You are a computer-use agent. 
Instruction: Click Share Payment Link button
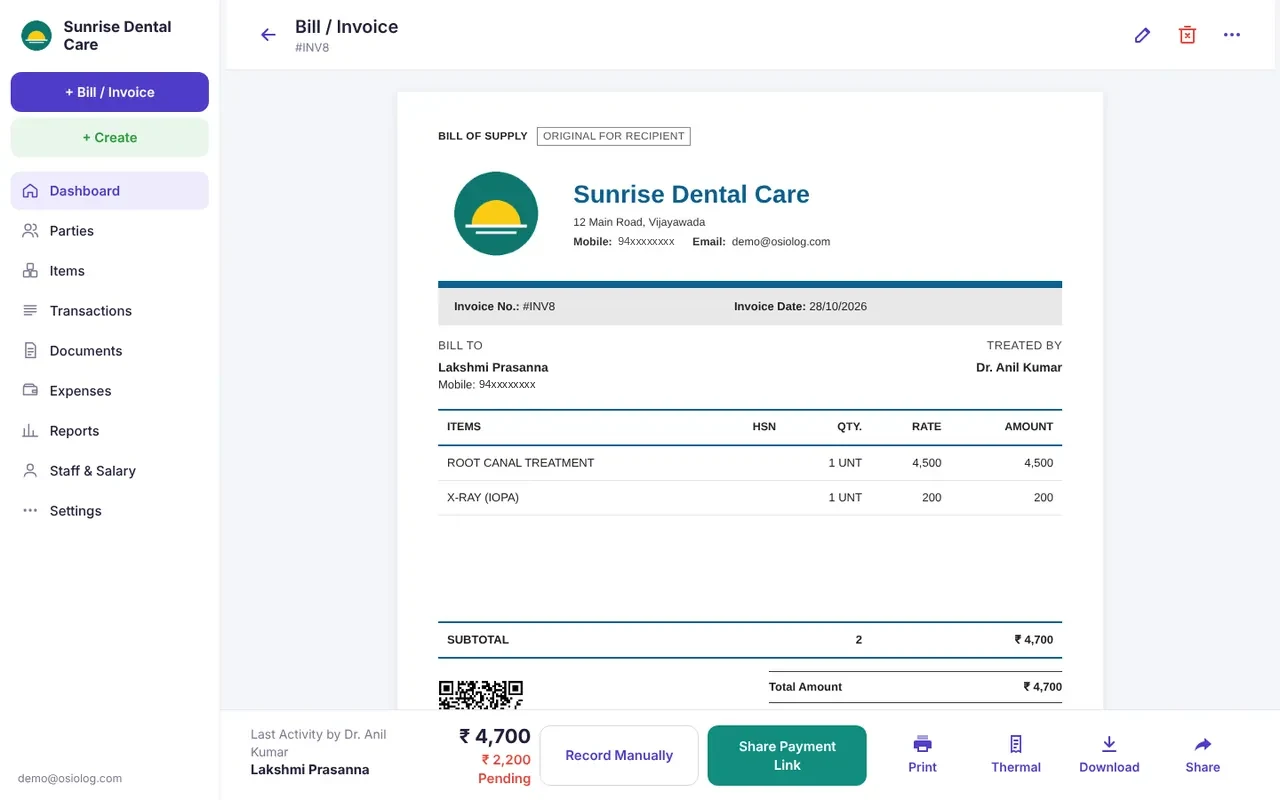pyautogui.click(x=787, y=755)
